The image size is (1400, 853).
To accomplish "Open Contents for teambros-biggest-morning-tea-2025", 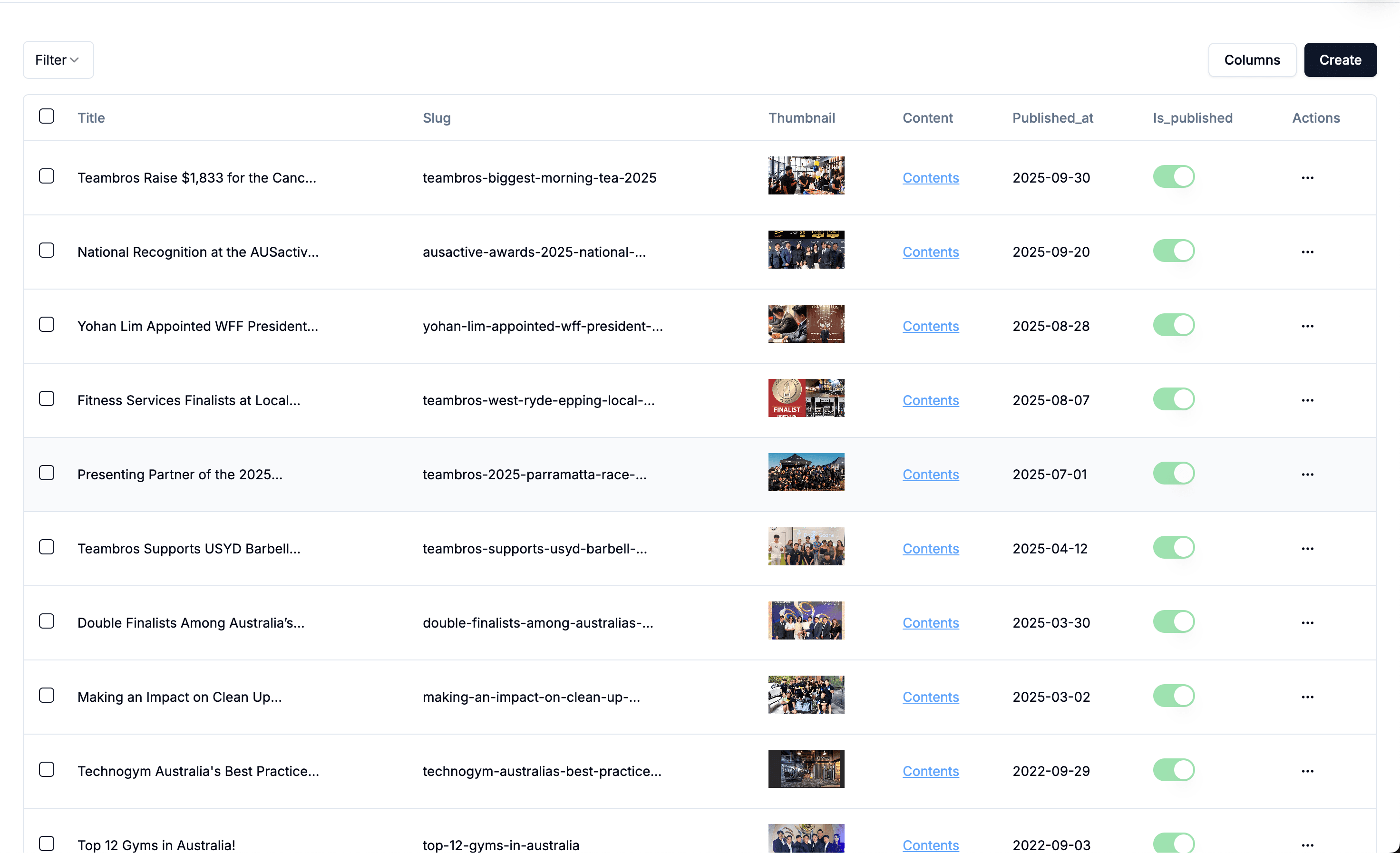I will click(x=930, y=178).
